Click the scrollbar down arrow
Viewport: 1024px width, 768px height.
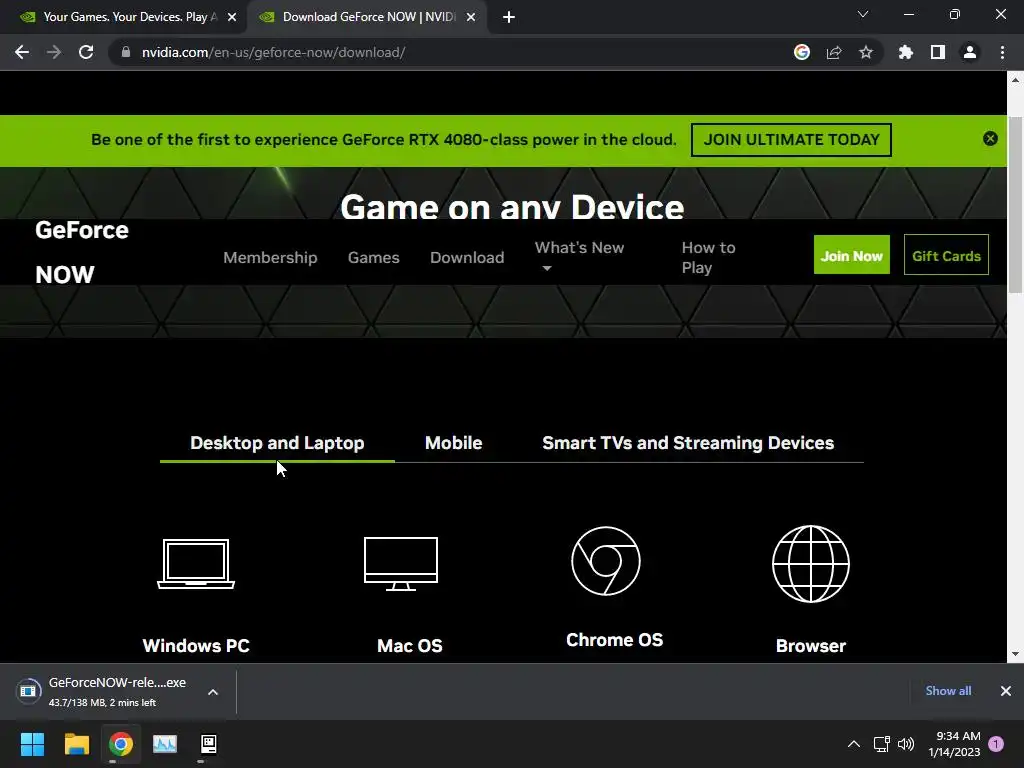(x=1015, y=654)
